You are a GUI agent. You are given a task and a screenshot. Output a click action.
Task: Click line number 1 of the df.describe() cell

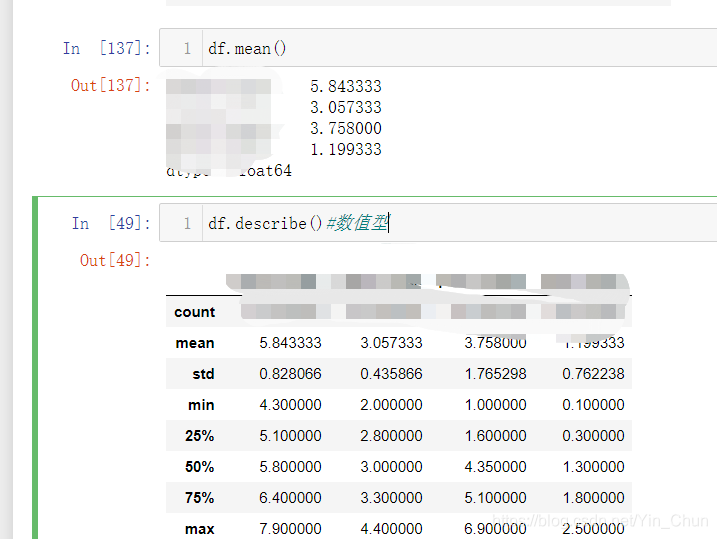click(x=187, y=223)
